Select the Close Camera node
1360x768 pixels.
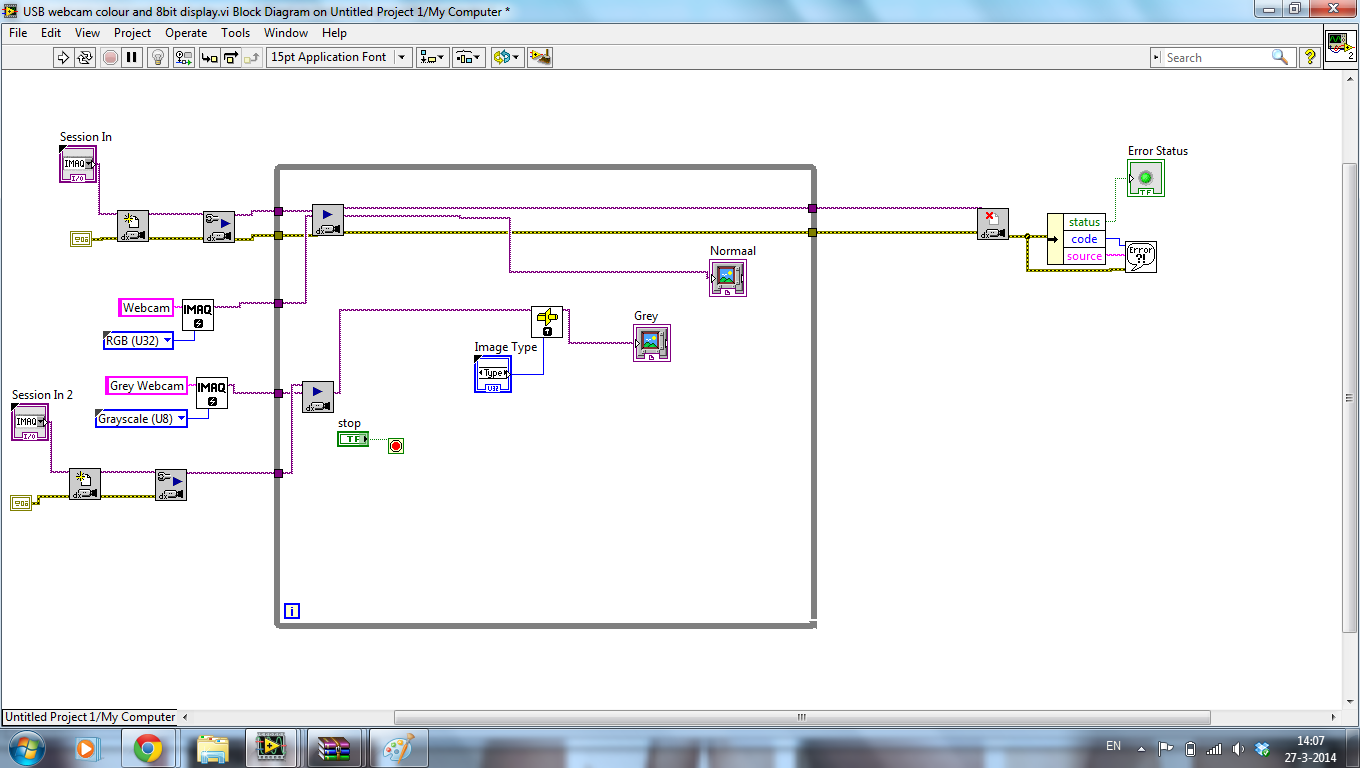993,224
